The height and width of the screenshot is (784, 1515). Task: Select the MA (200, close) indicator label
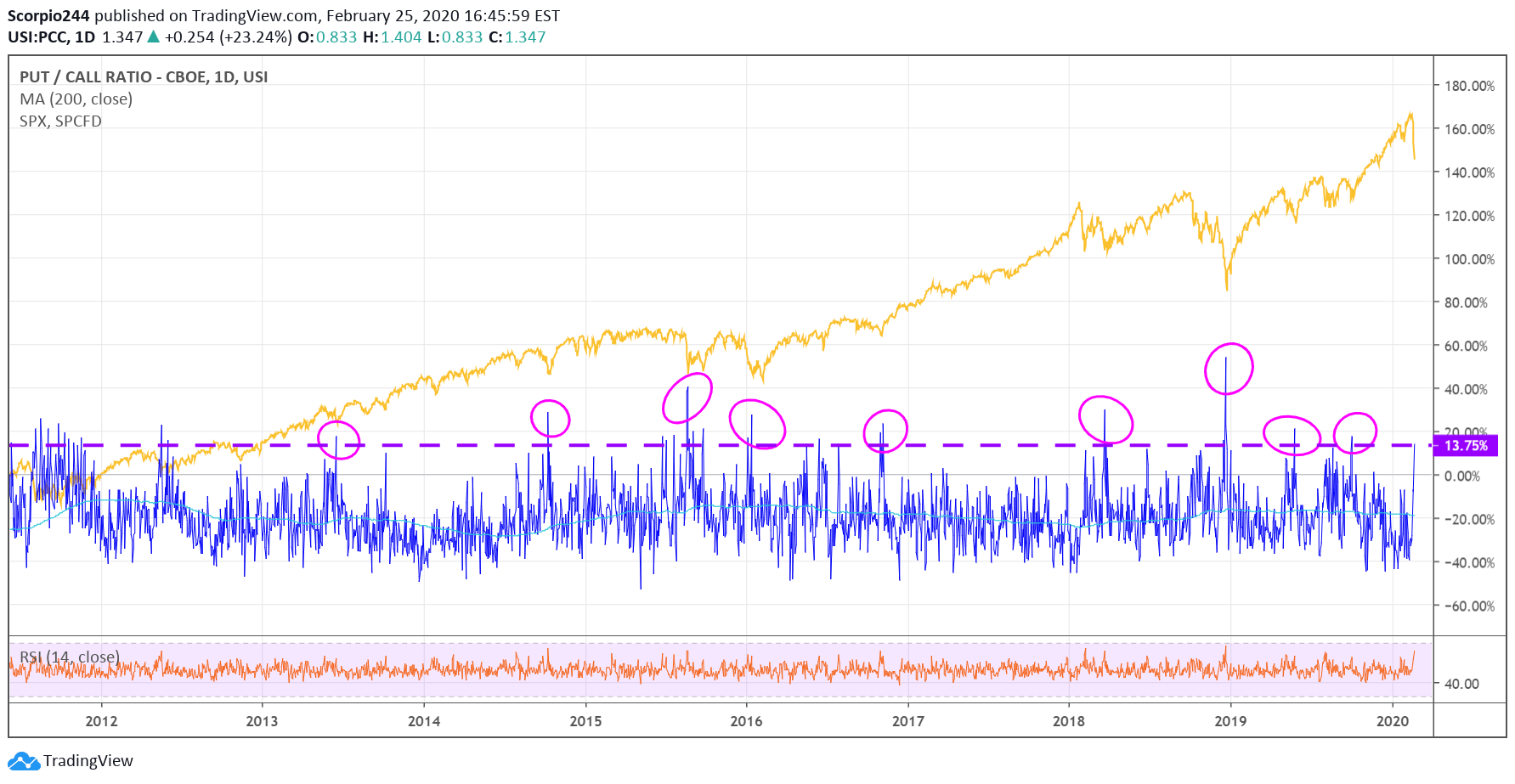(x=76, y=99)
